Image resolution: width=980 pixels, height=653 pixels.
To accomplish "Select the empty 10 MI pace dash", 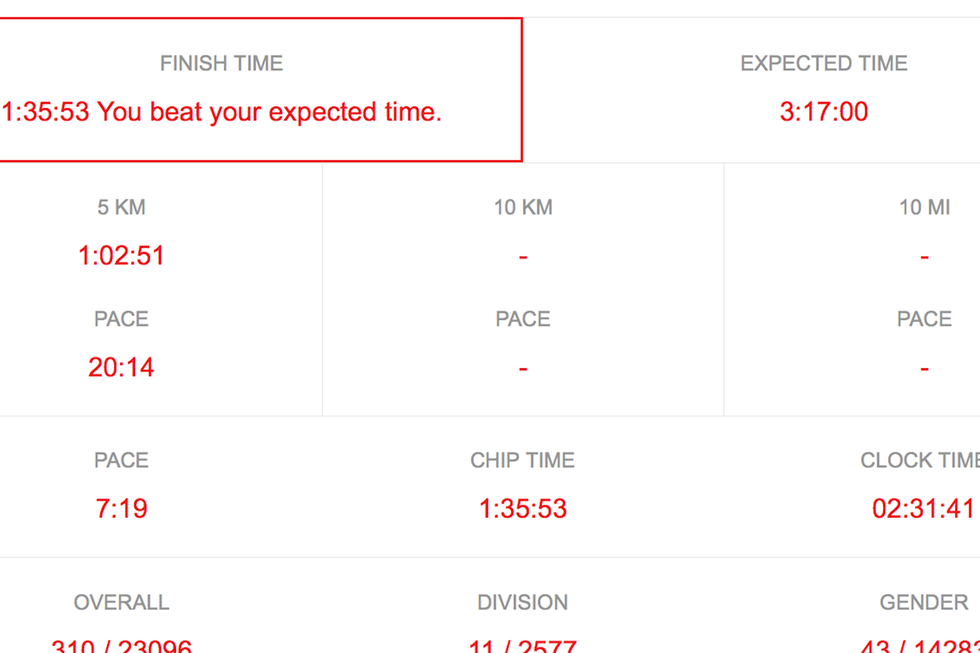I will (924, 369).
